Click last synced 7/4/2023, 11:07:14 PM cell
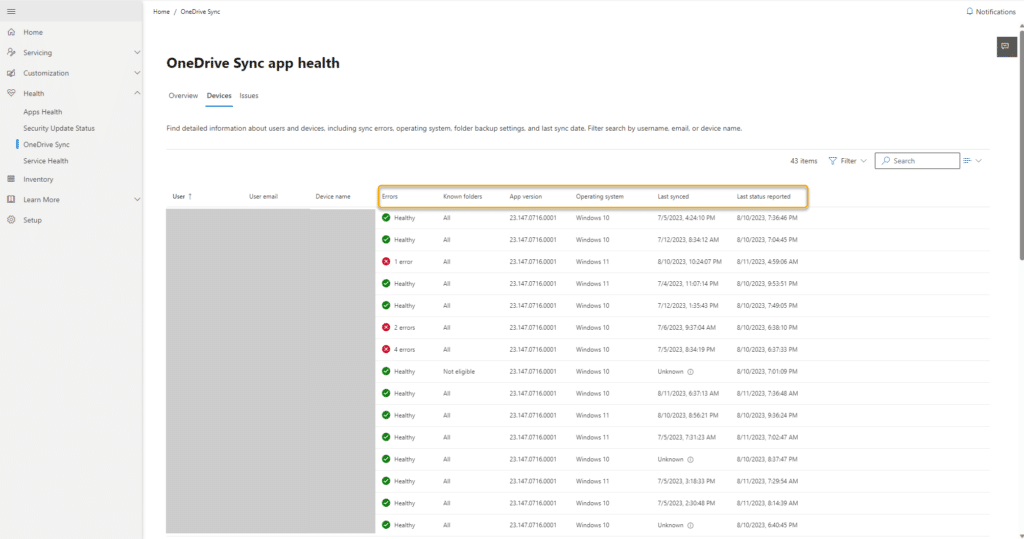1024x539 pixels. [688, 284]
